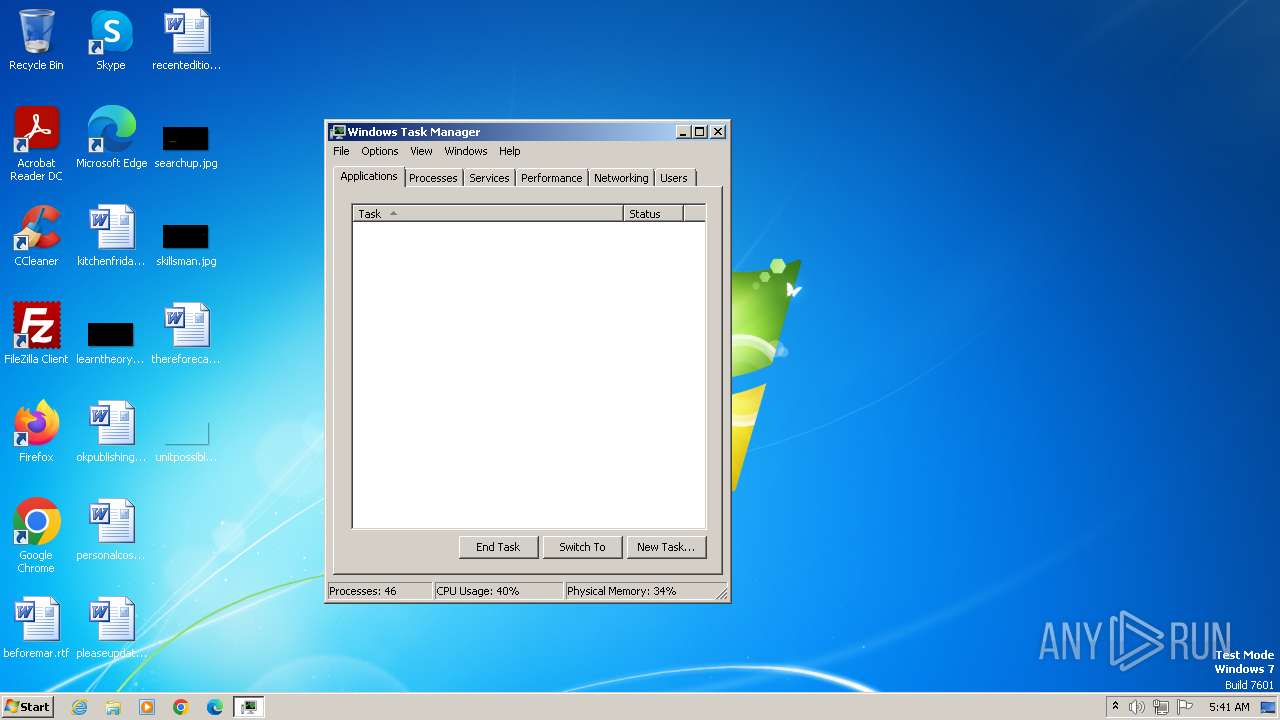Click the Edge icon in the taskbar
Image resolution: width=1280 pixels, height=720 pixels.
click(x=215, y=707)
